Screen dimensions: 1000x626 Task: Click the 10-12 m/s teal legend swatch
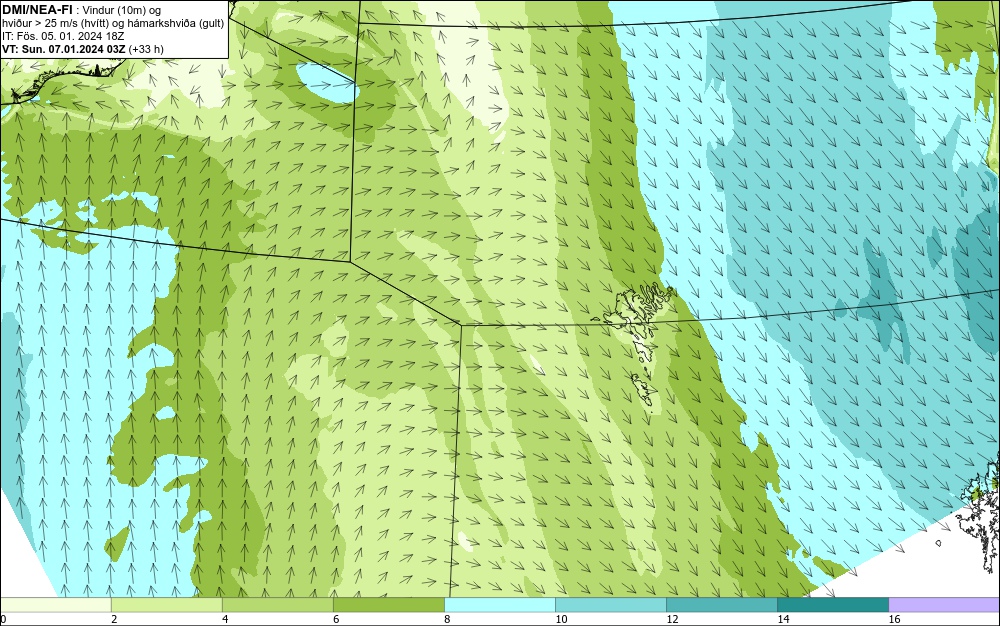click(611, 604)
